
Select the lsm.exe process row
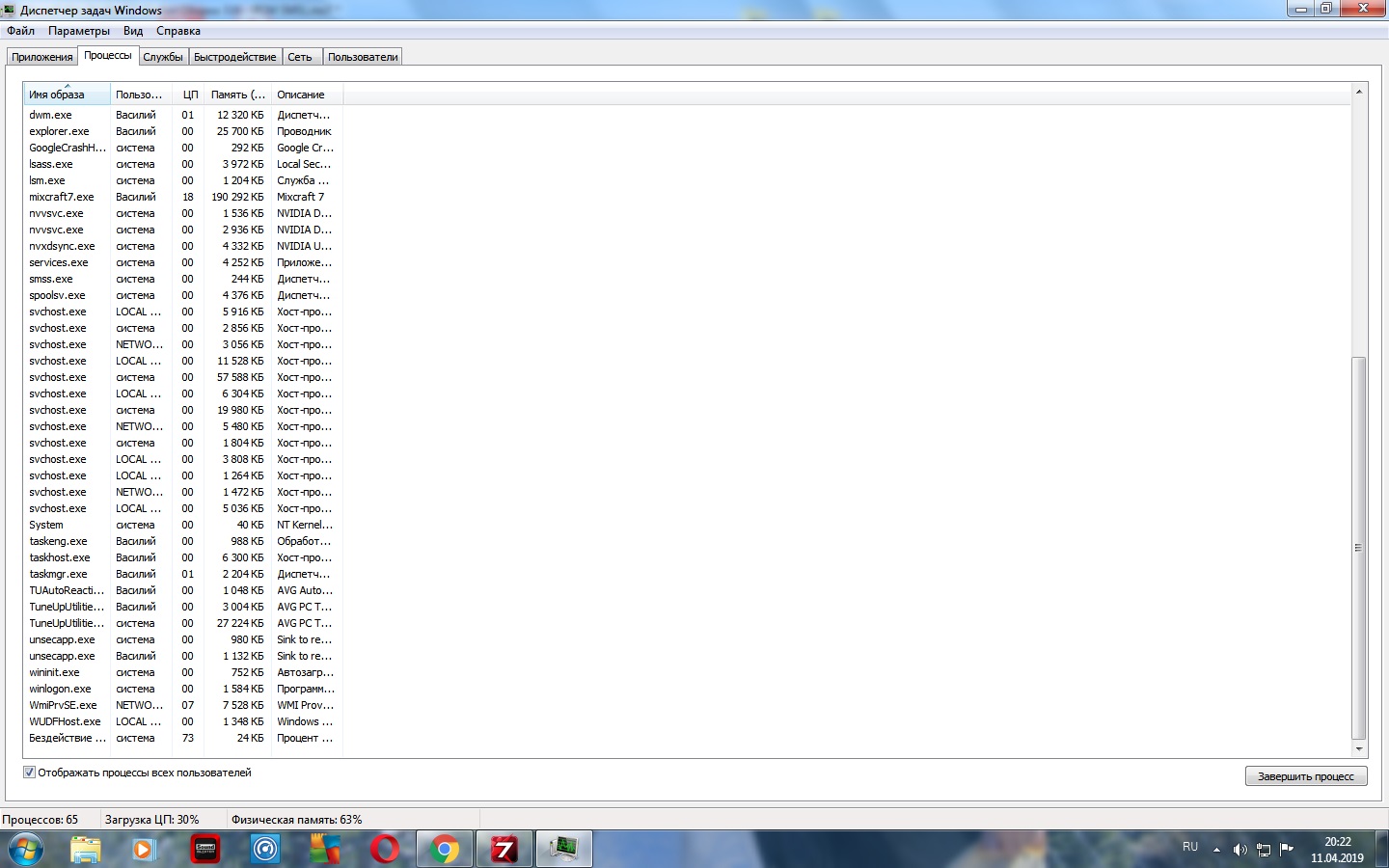(x=183, y=180)
